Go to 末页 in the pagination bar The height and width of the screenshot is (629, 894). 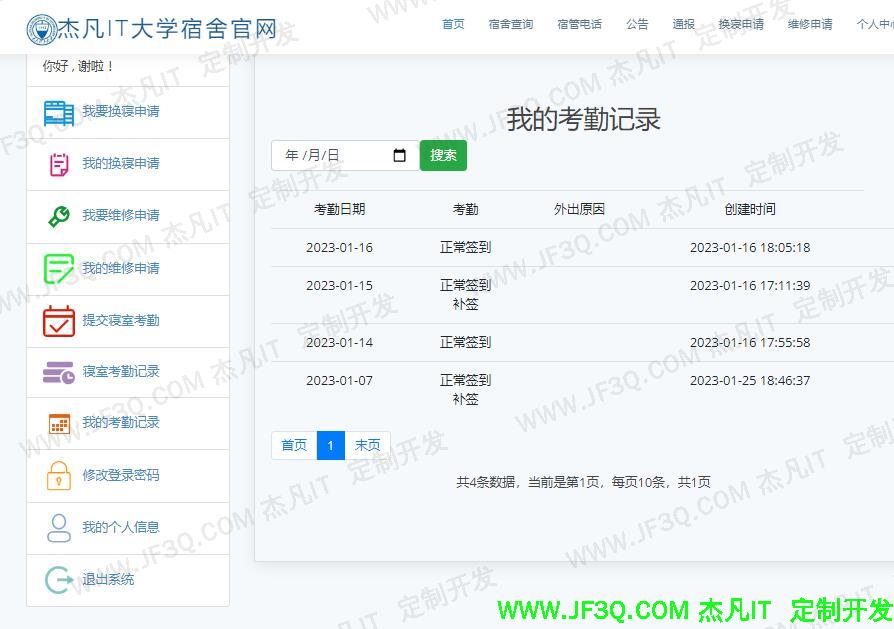click(x=368, y=445)
